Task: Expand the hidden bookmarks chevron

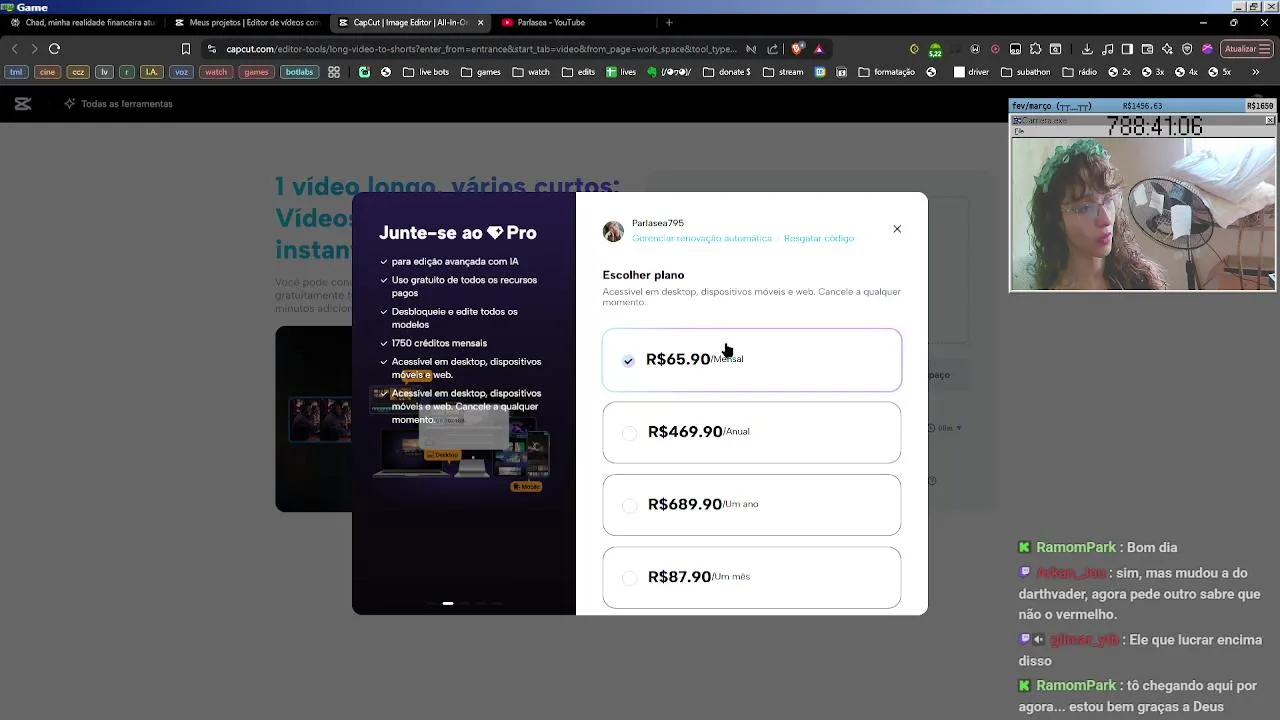Action: tap(1256, 72)
